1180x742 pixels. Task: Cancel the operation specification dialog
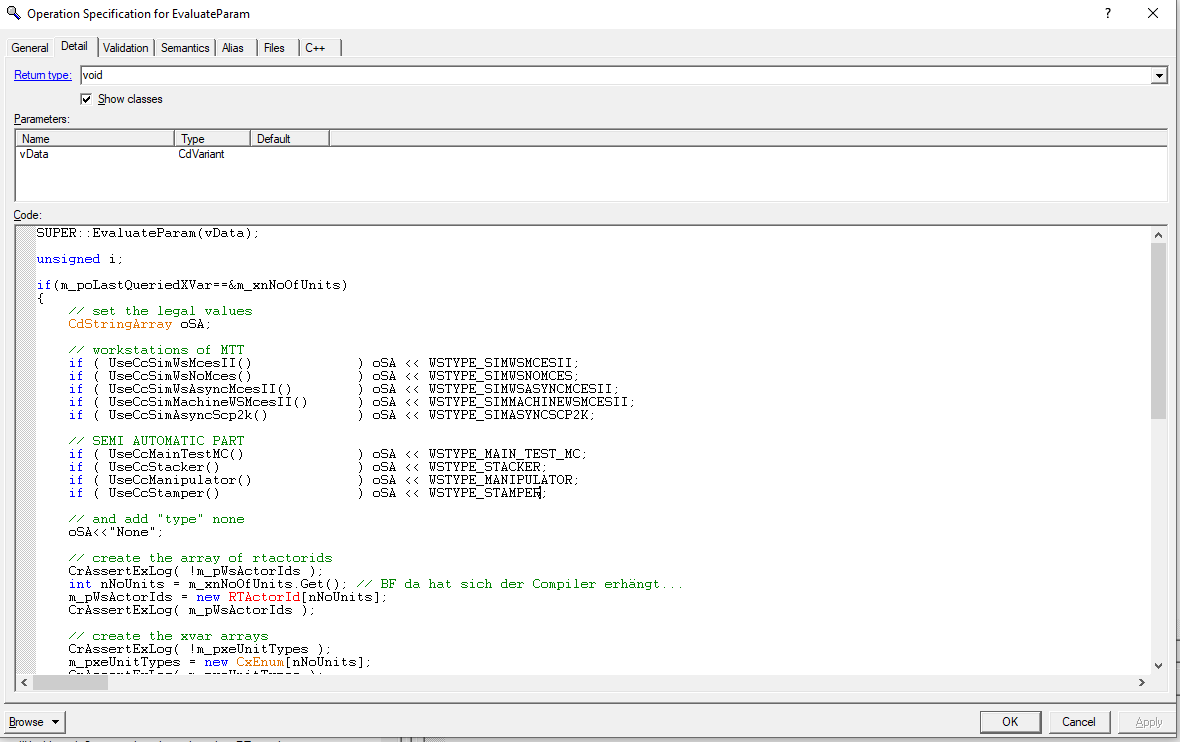[x=1079, y=721]
